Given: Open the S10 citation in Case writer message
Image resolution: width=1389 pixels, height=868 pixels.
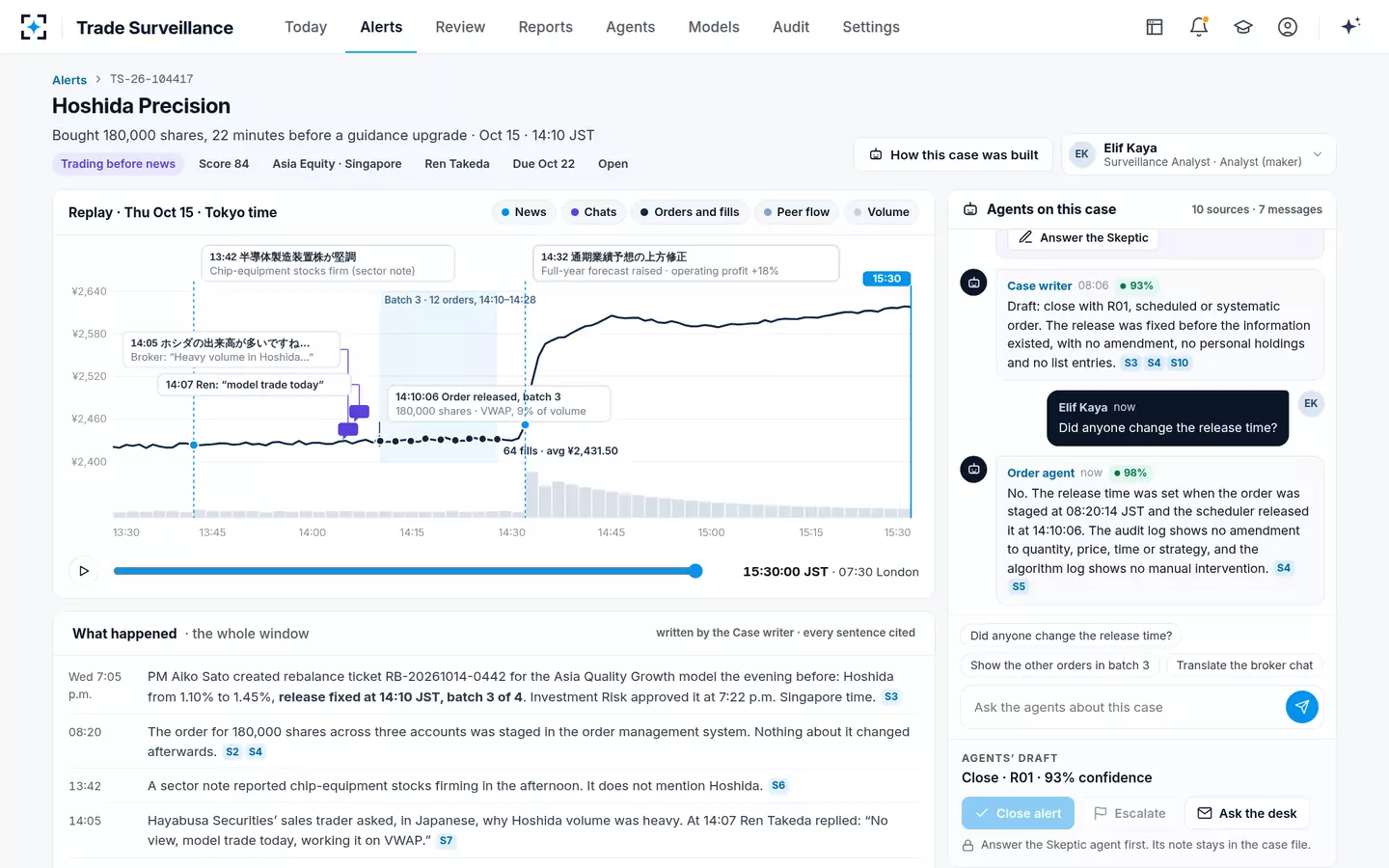Looking at the screenshot, I should coord(1179,363).
